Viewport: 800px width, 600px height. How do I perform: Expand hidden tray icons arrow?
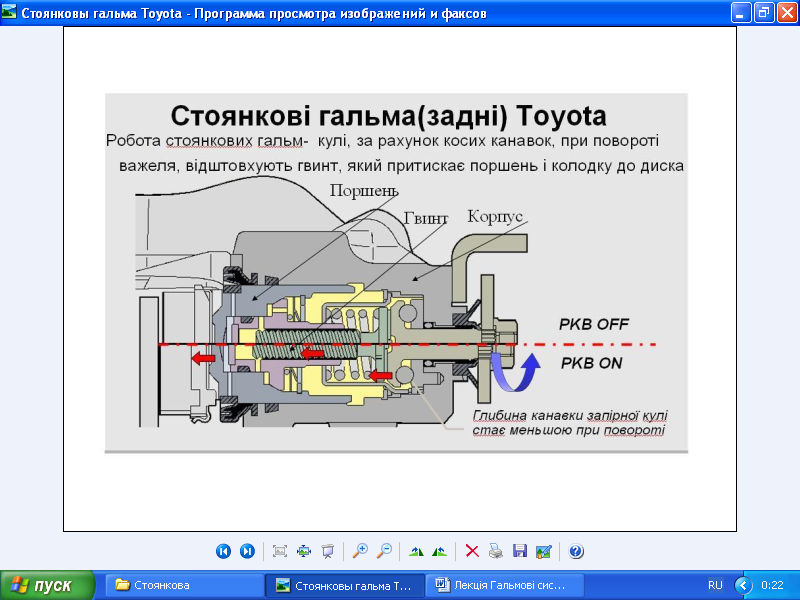743,585
